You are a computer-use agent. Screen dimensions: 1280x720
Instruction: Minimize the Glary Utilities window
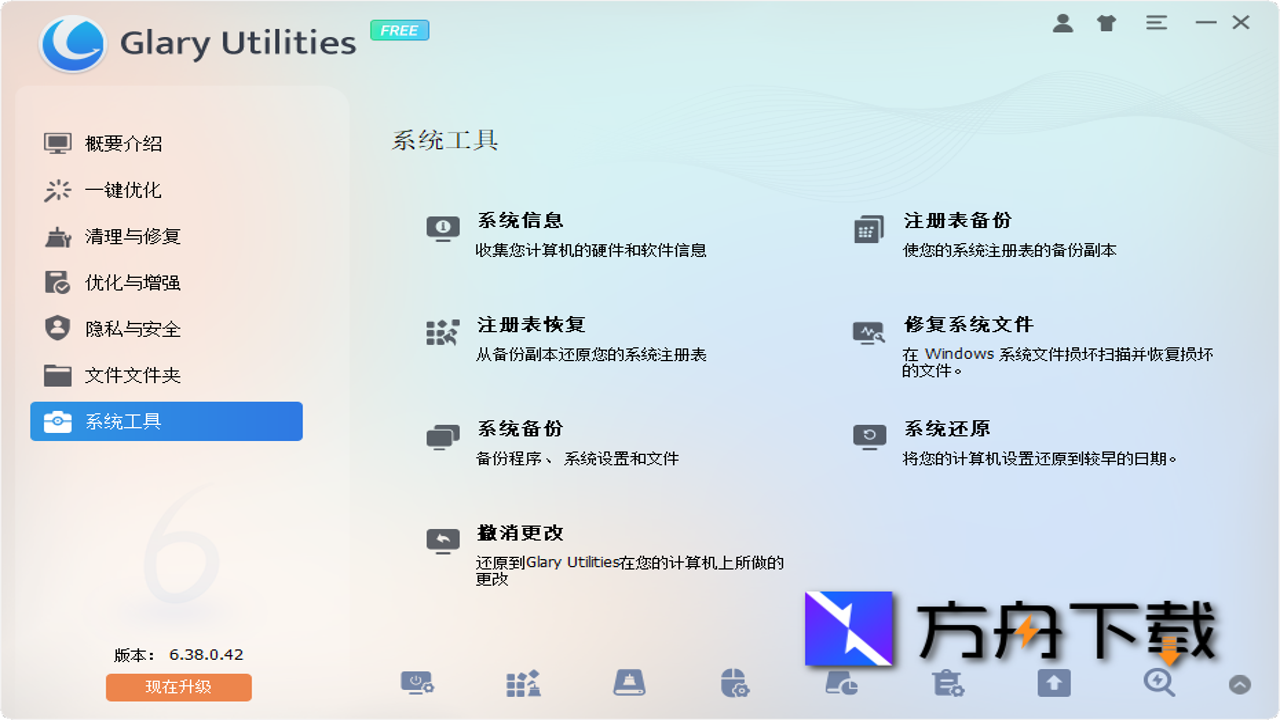pyautogui.click(x=1206, y=22)
